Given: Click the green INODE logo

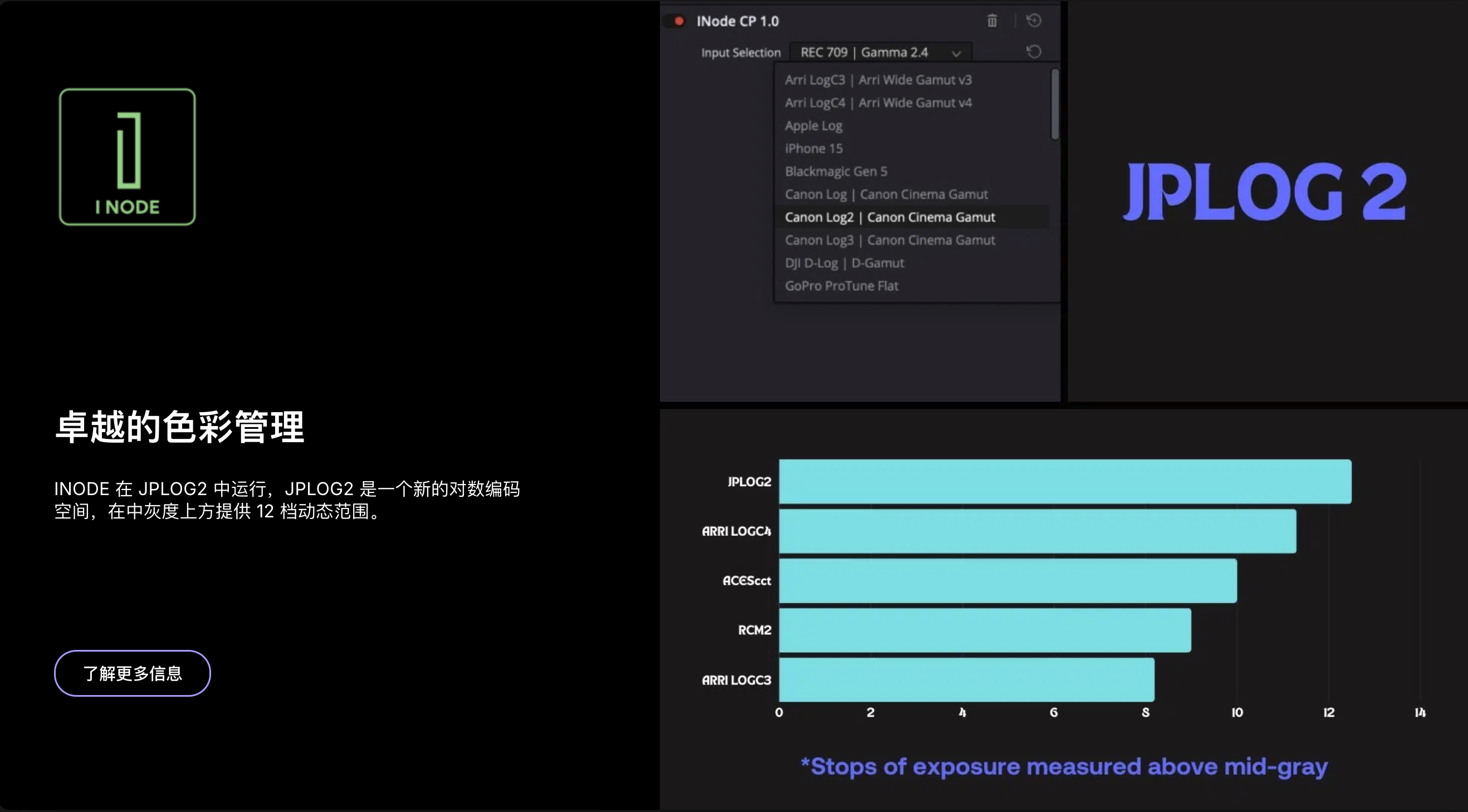Looking at the screenshot, I should [x=127, y=156].
